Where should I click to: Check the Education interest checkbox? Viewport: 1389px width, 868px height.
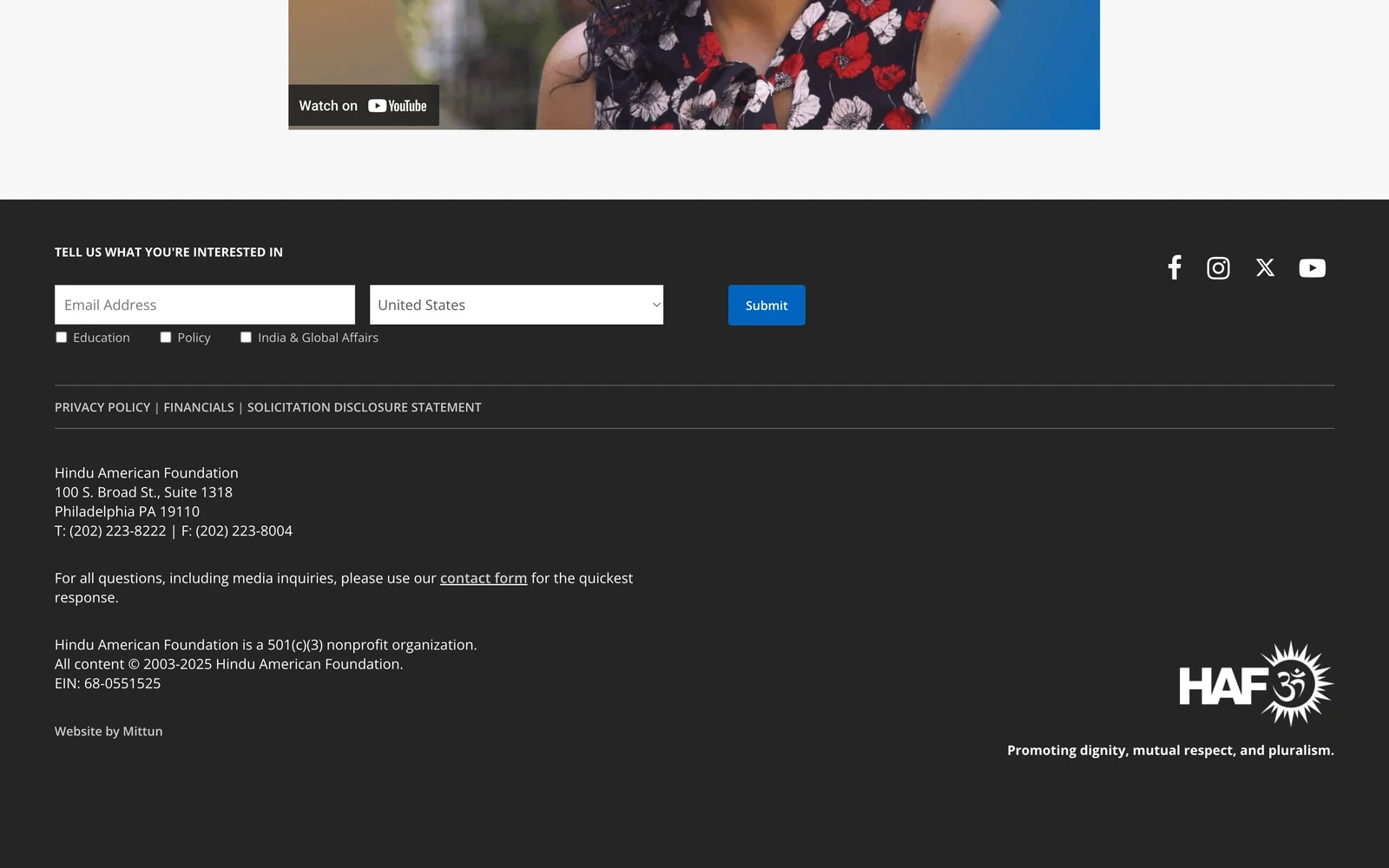tap(62, 338)
